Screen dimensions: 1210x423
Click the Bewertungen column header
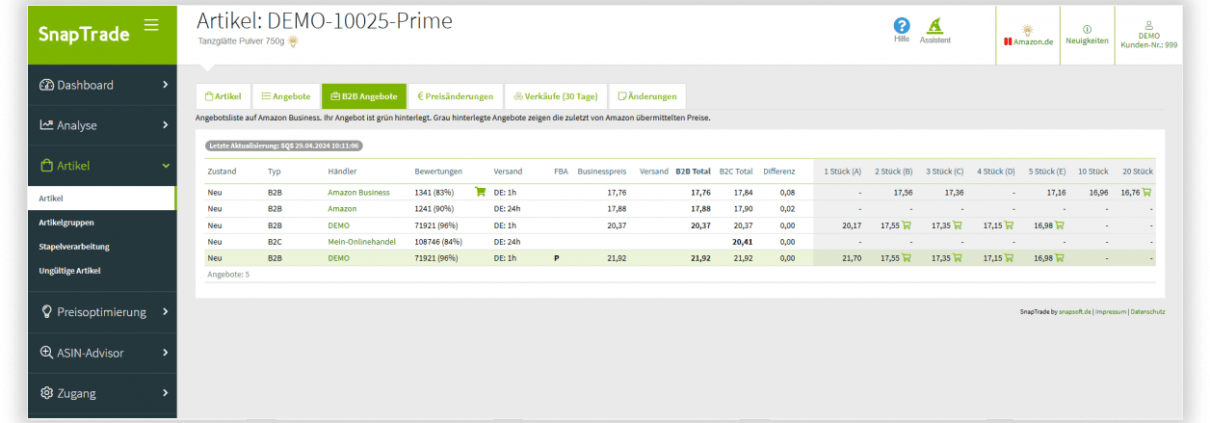(439, 171)
